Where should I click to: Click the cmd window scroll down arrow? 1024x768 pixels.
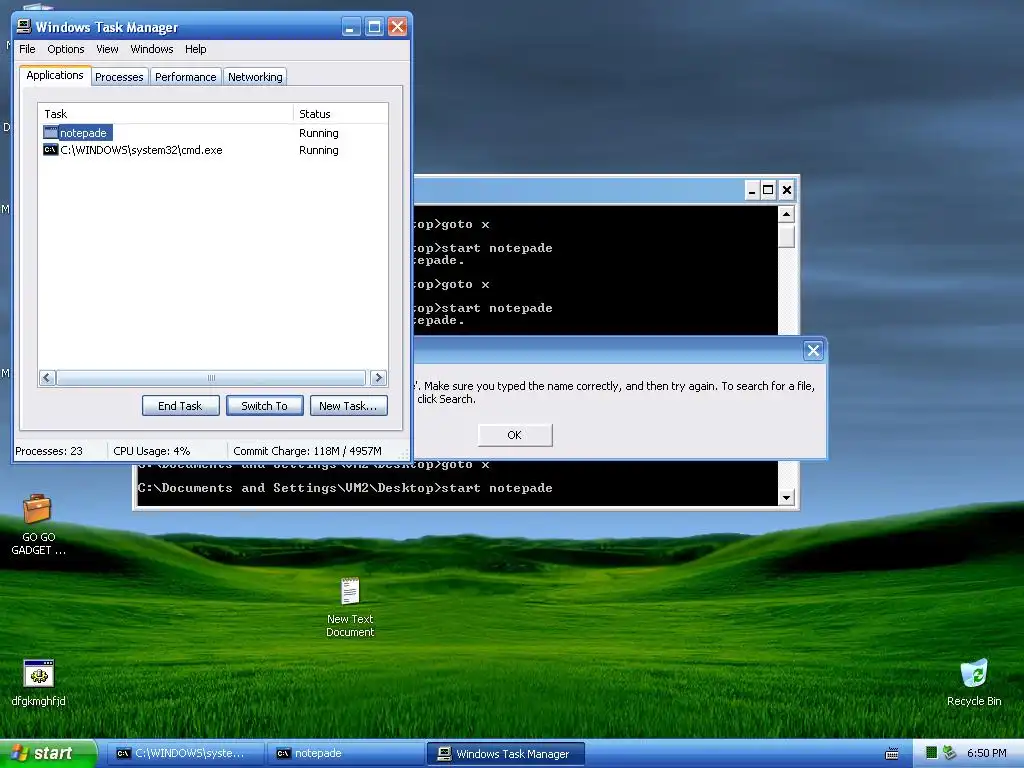click(x=786, y=498)
